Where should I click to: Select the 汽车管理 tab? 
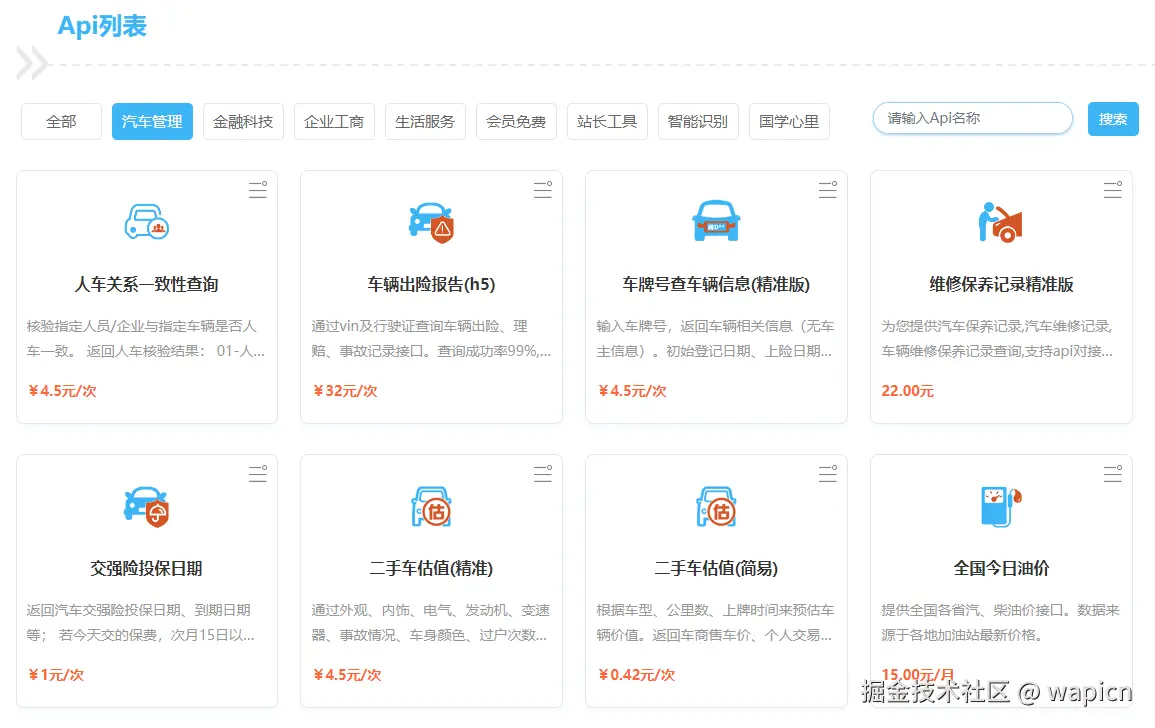[152, 120]
